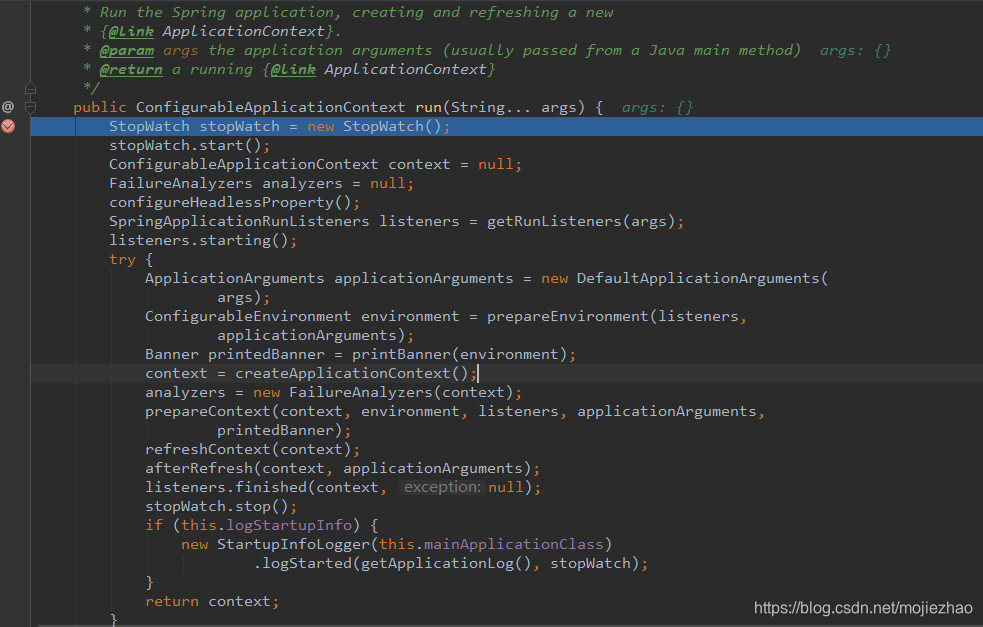Click the 'exception:' parameter hint
Image resolution: width=983 pixels, height=627 pixels.
(x=442, y=487)
